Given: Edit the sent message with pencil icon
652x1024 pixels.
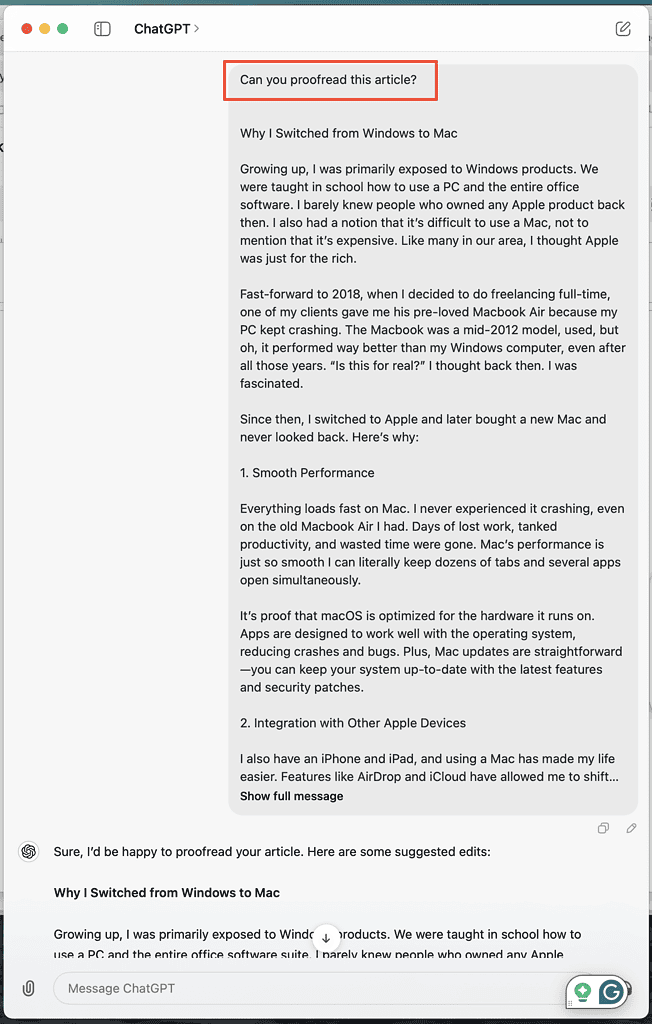Looking at the screenshot, I should 632,828.
